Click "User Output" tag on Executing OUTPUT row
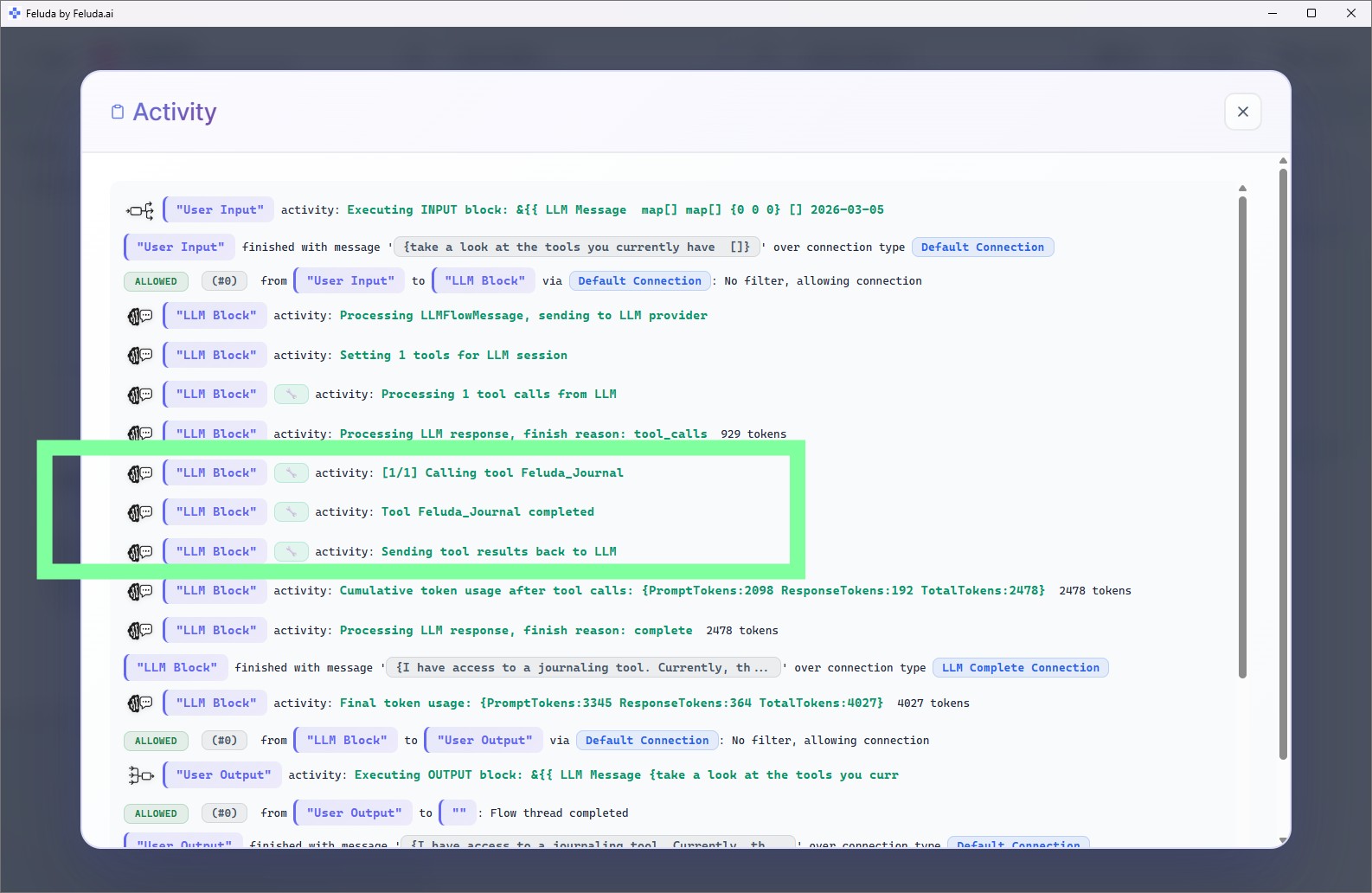Viewport: 1372px width, 893px height. tap(223, 775)
